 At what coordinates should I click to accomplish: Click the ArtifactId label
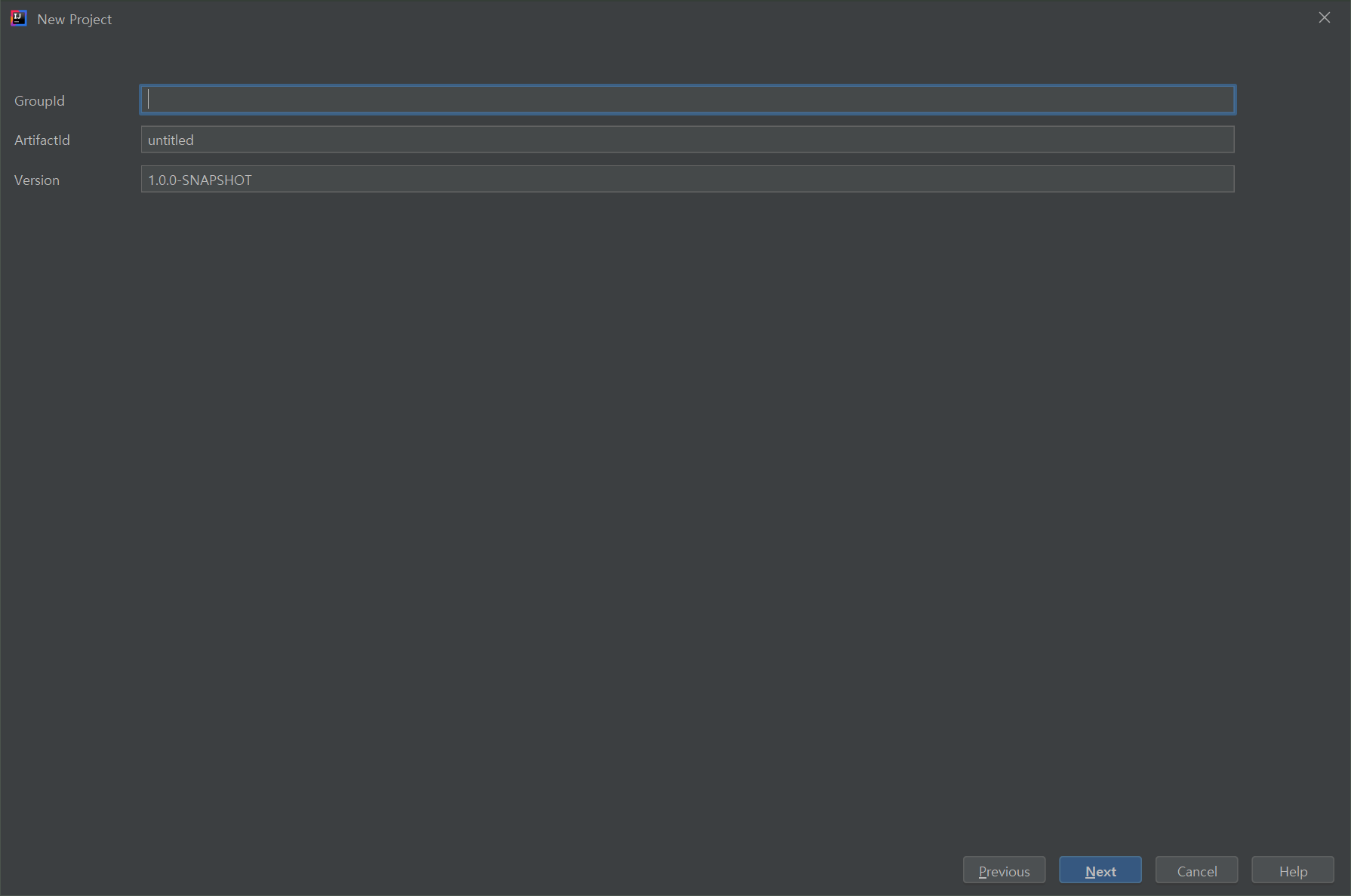[x=42, y=140]
